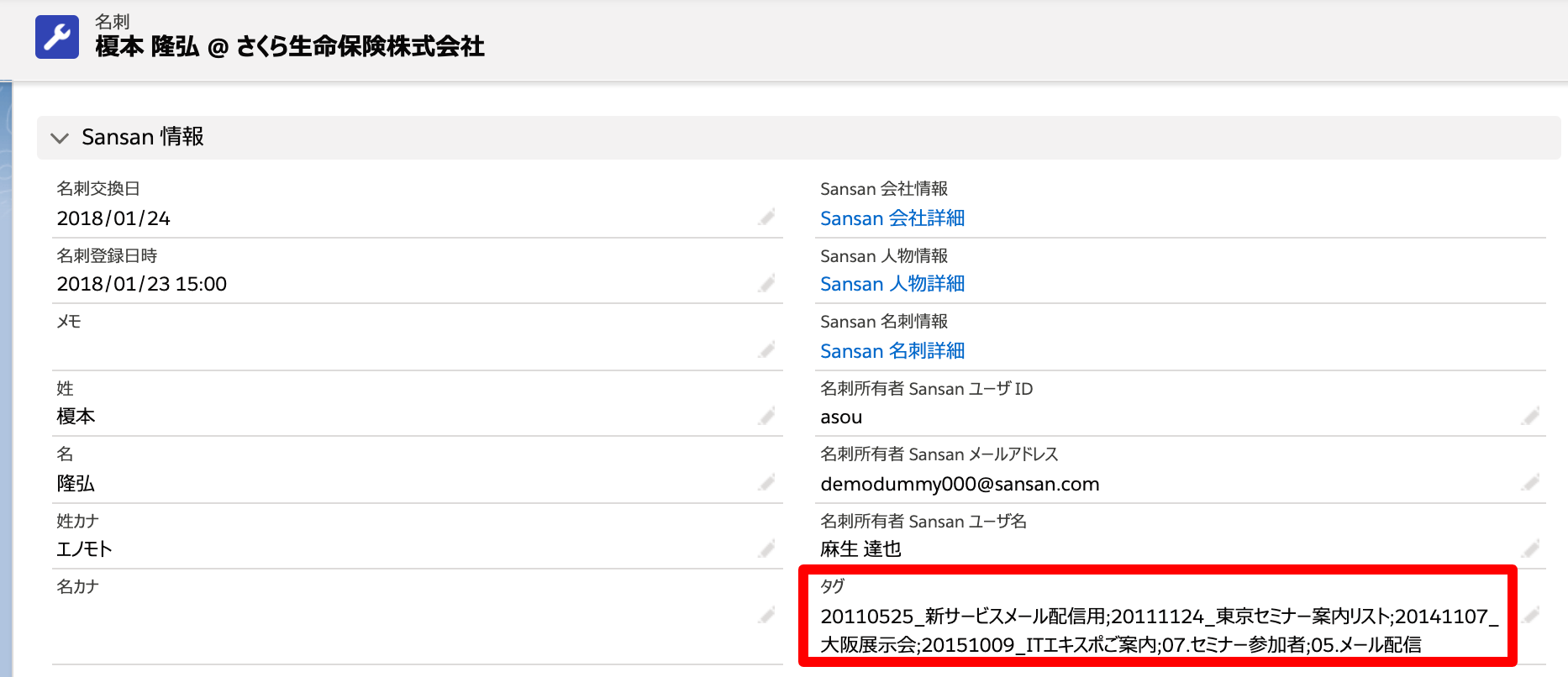The height and width of the screenshot is (677, 1568).
Task: Click edit pencil for 姓カナ エノモト
Action: tap(766, 548)
